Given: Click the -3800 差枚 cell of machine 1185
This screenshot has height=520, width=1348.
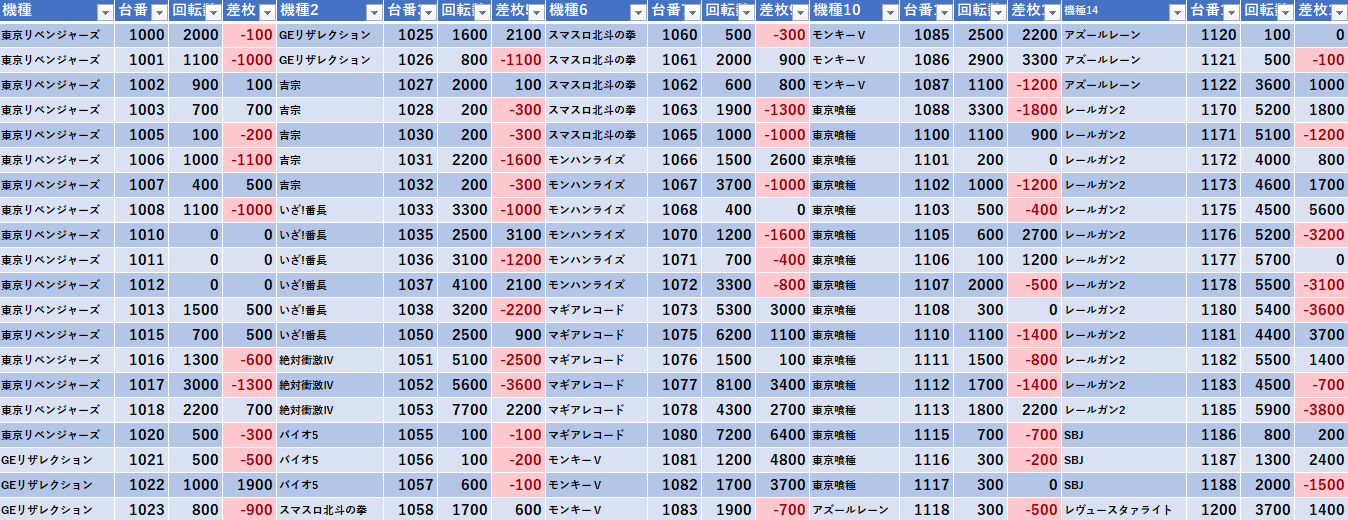Looking at the screenshot, I should click(1321, 410).
